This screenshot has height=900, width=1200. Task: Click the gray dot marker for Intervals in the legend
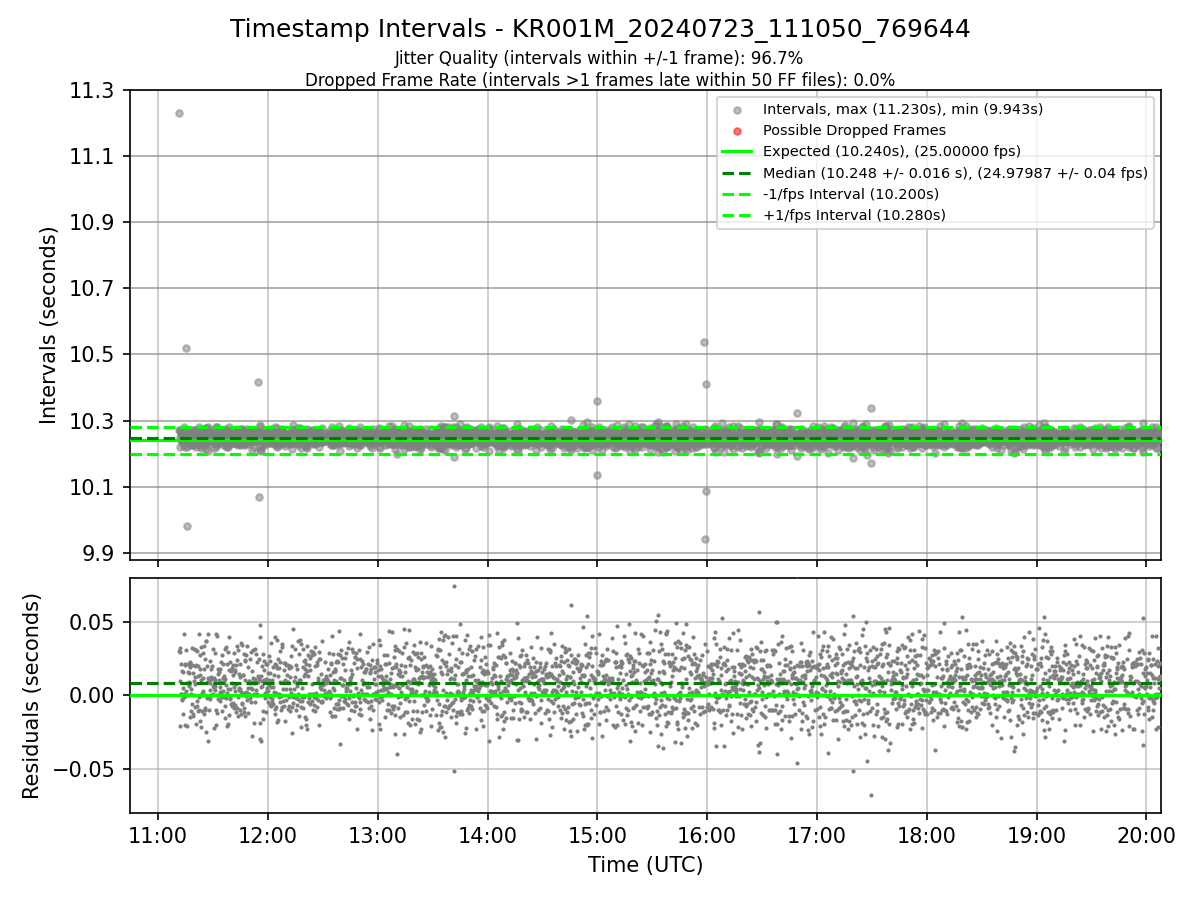pos(737,110)
